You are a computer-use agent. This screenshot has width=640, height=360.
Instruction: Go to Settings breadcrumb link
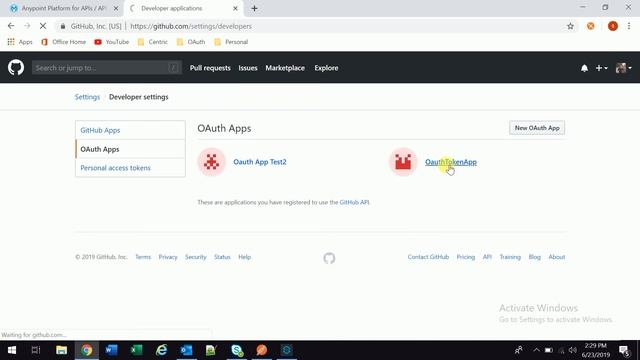pyautogui.click(x=87, y=97)
